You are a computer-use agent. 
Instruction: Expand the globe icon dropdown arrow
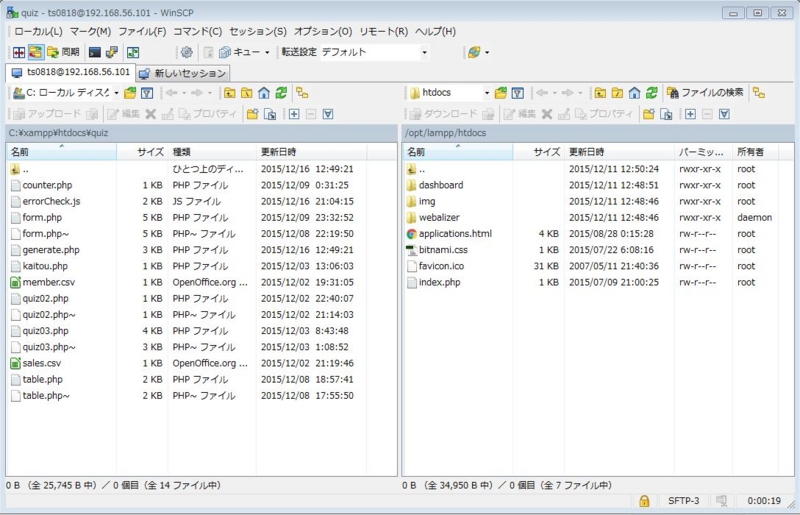coord(487,52)
